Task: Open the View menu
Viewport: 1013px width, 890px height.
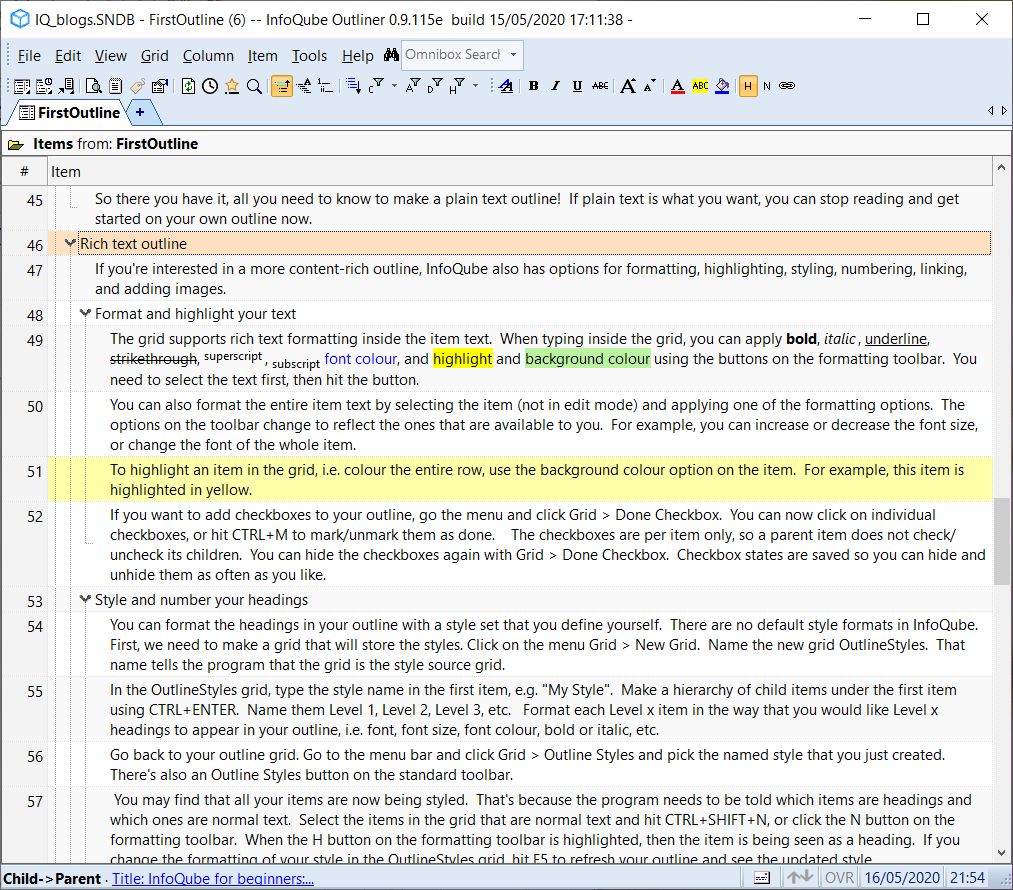Action: point(110,56)
